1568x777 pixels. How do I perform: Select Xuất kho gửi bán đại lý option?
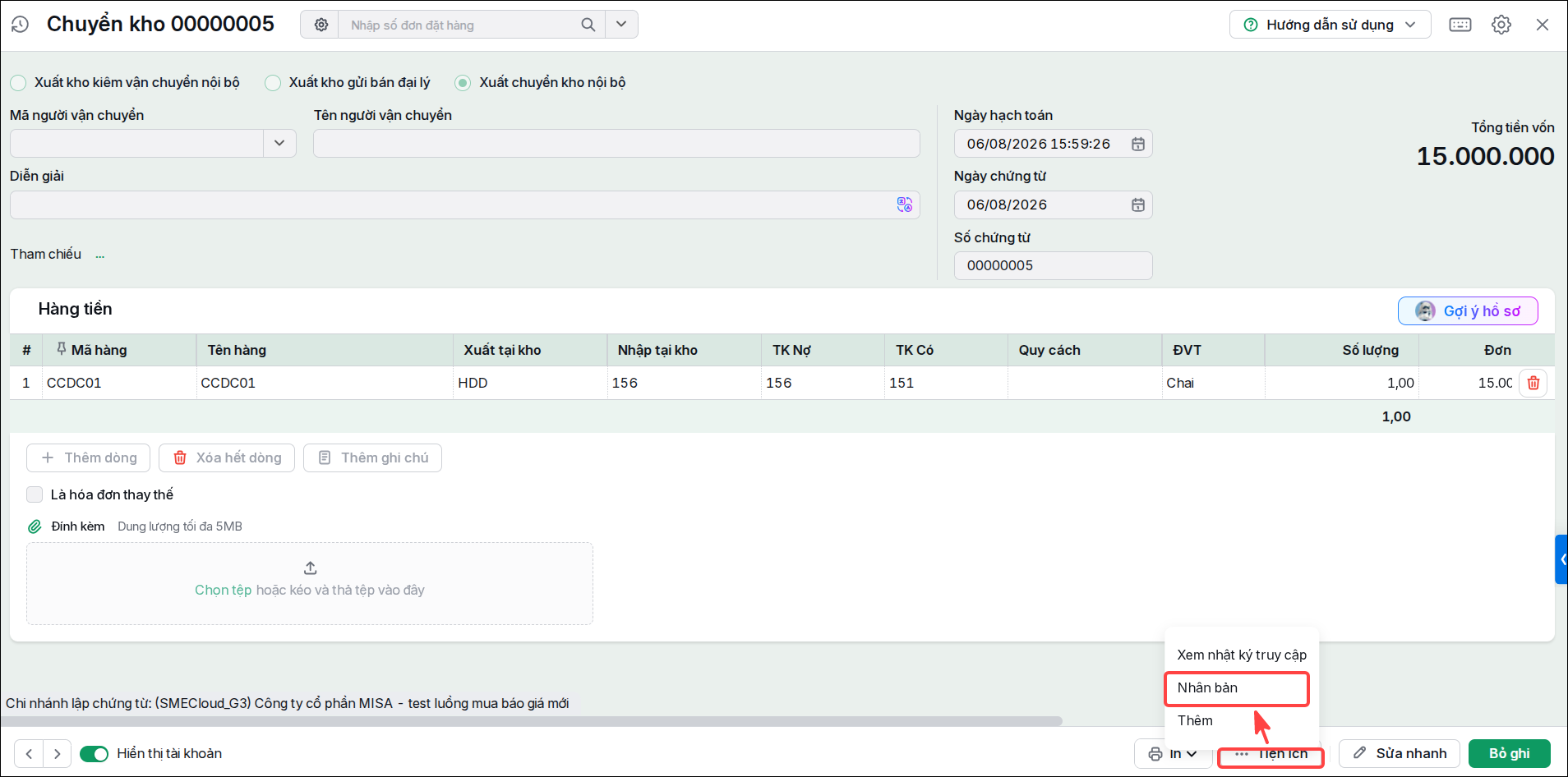pyautogui.click(x=273, y=82)
